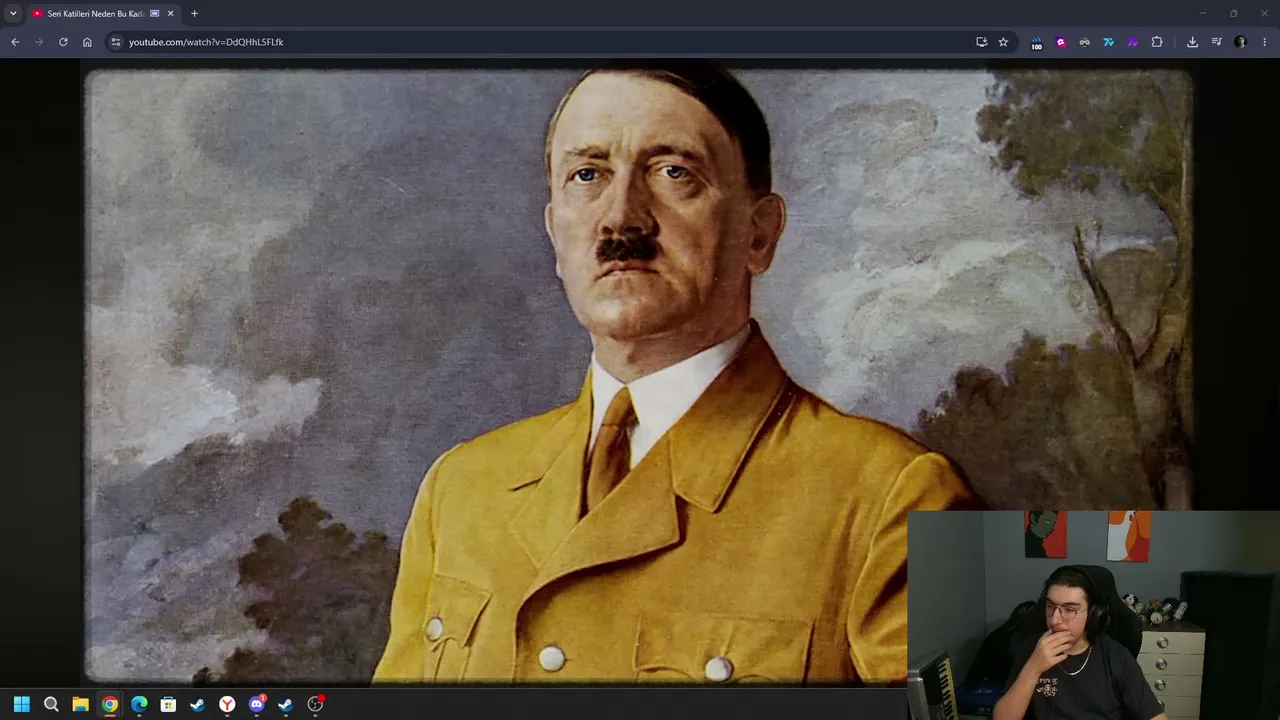Click the tab's picture-in-picture media indicator
Screen dimensions: 1280x720
point(154,13)
